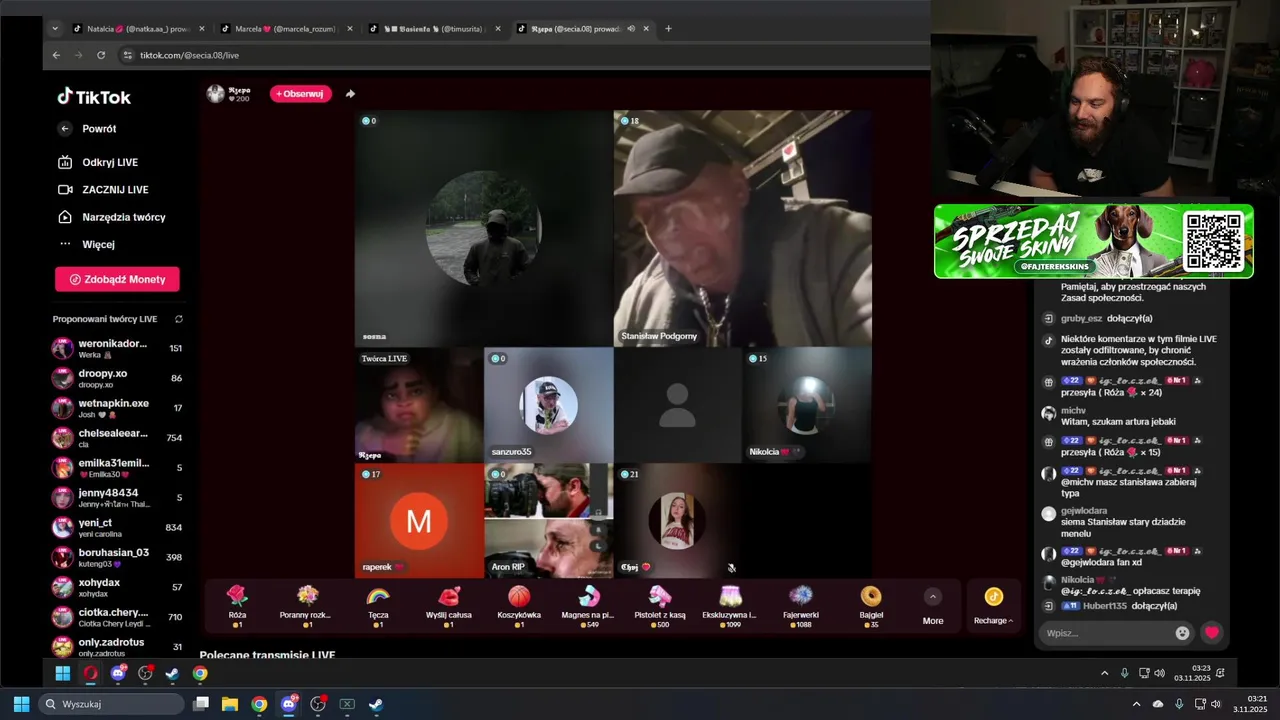Send the Wyślij całusa gift
Screen dimensions: 1280x720
pos(449,605)
